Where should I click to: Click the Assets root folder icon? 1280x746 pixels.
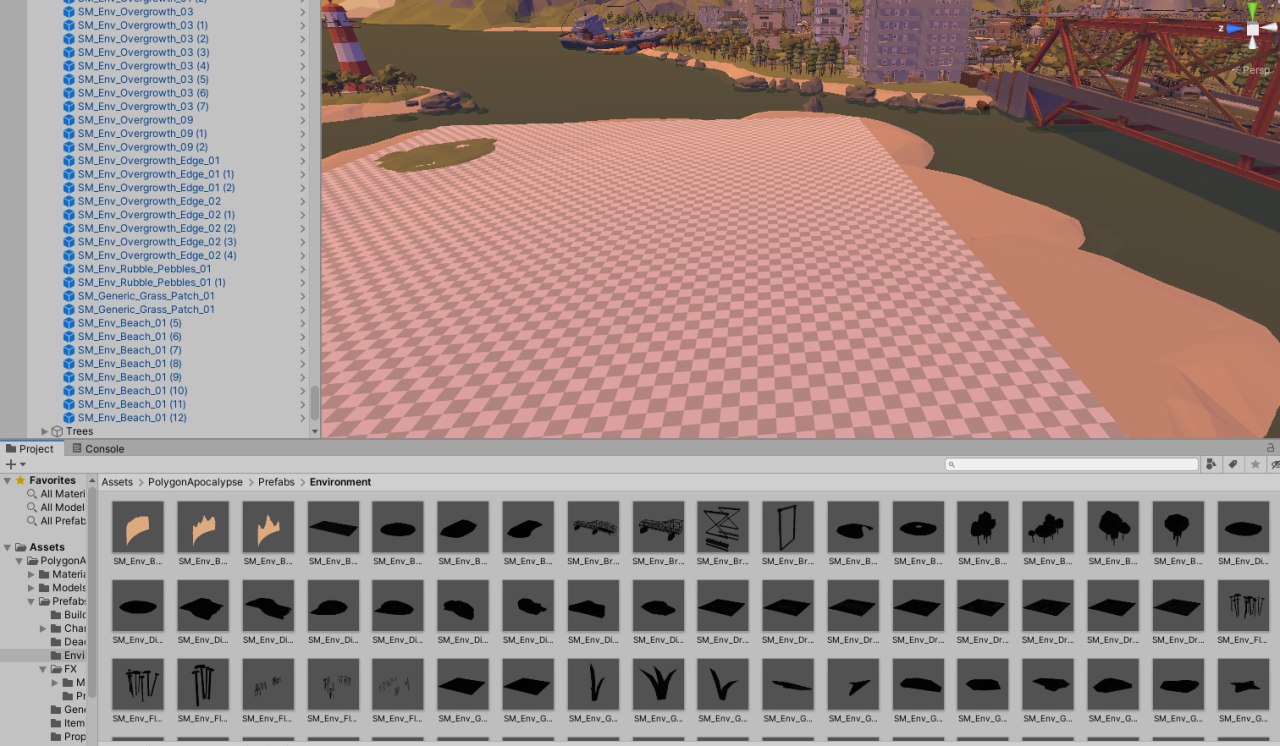20,548
